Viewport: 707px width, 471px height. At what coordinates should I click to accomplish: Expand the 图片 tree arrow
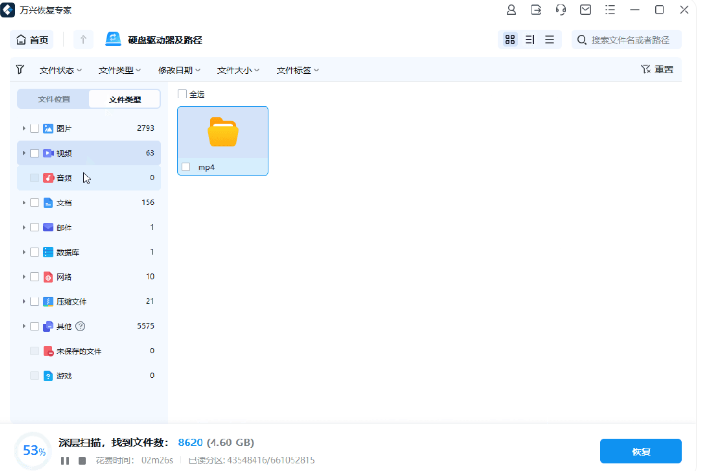click(x=23, y=128)
